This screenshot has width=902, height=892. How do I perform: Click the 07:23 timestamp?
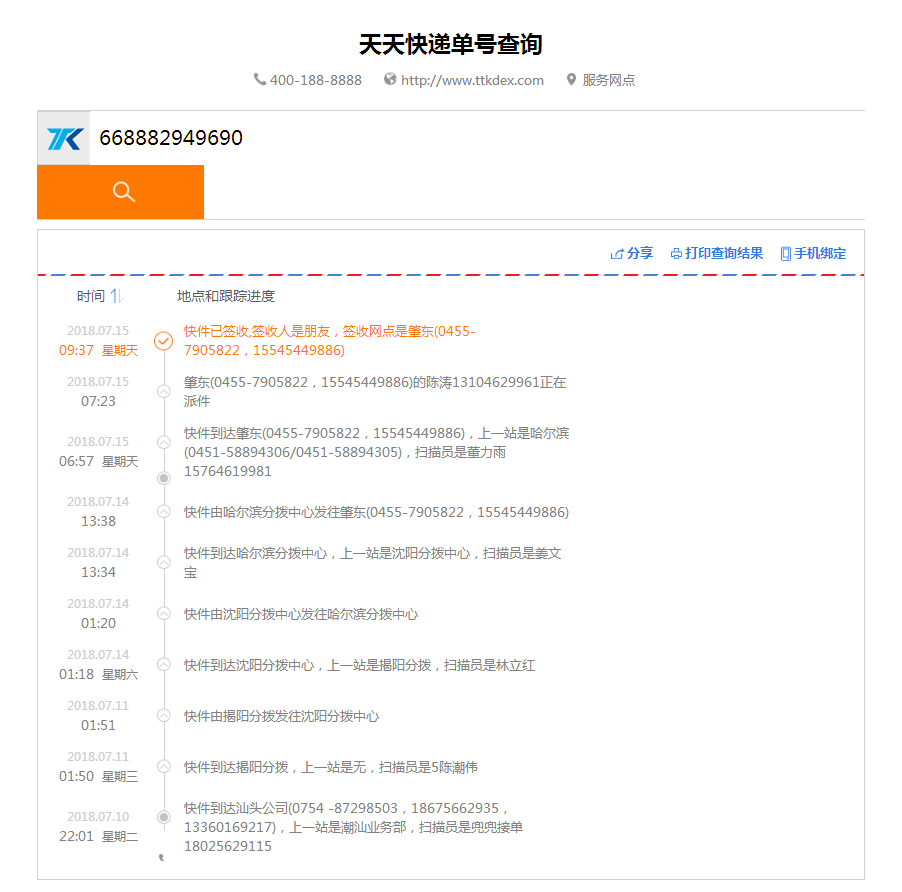[x=98, y=401]
